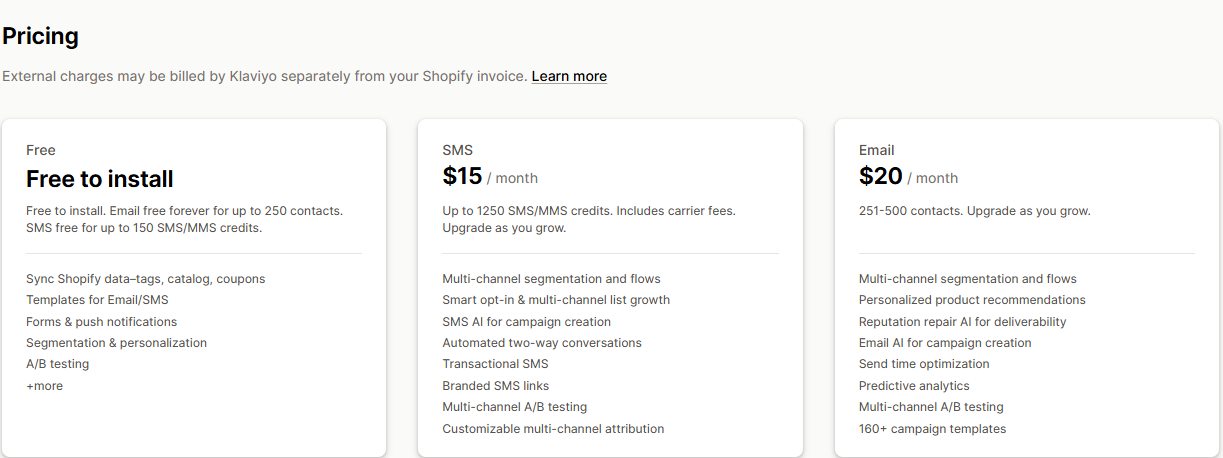Expand the +more features in Free plan
Image resolution: width=1223 pixels, height=458 pixels.
[x=44, y=386]
